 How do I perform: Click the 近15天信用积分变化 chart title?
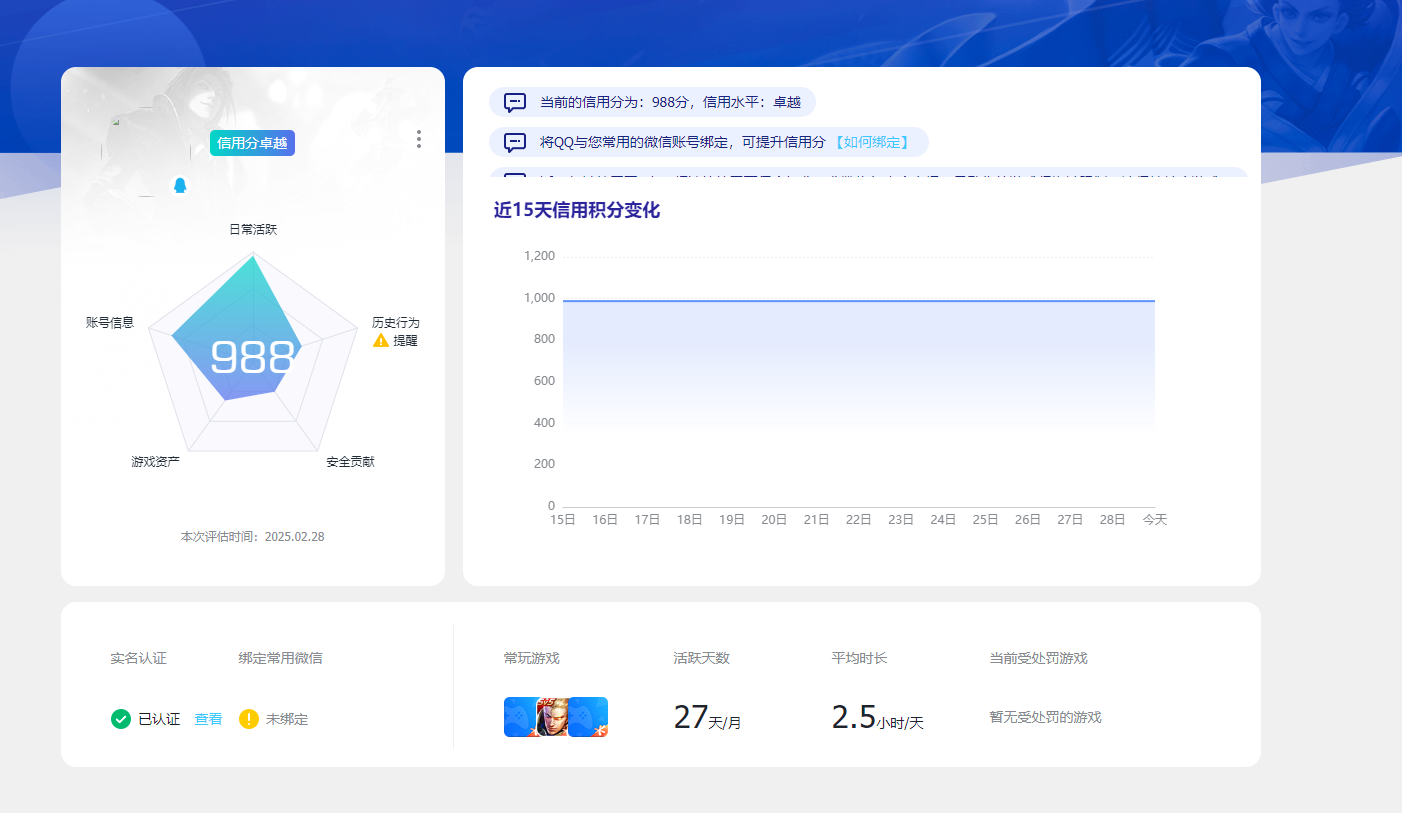coord(577,210)
